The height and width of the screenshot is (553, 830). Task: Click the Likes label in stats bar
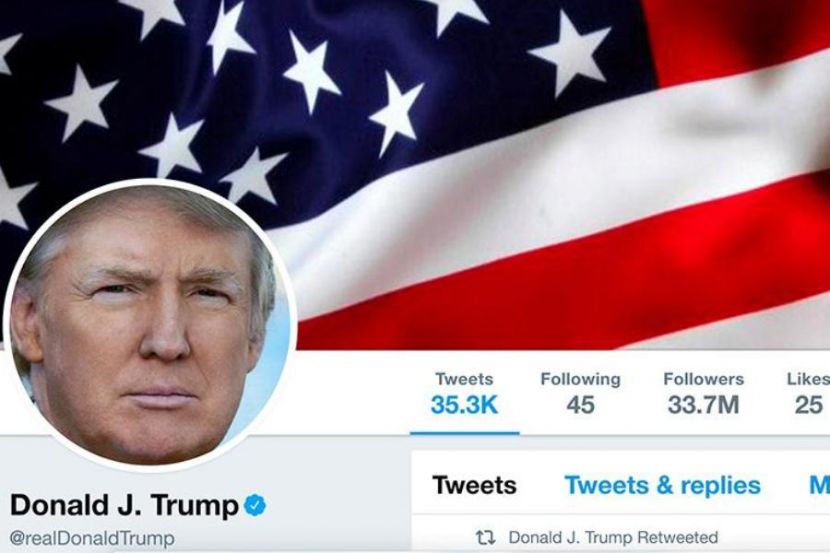(808, 379)
